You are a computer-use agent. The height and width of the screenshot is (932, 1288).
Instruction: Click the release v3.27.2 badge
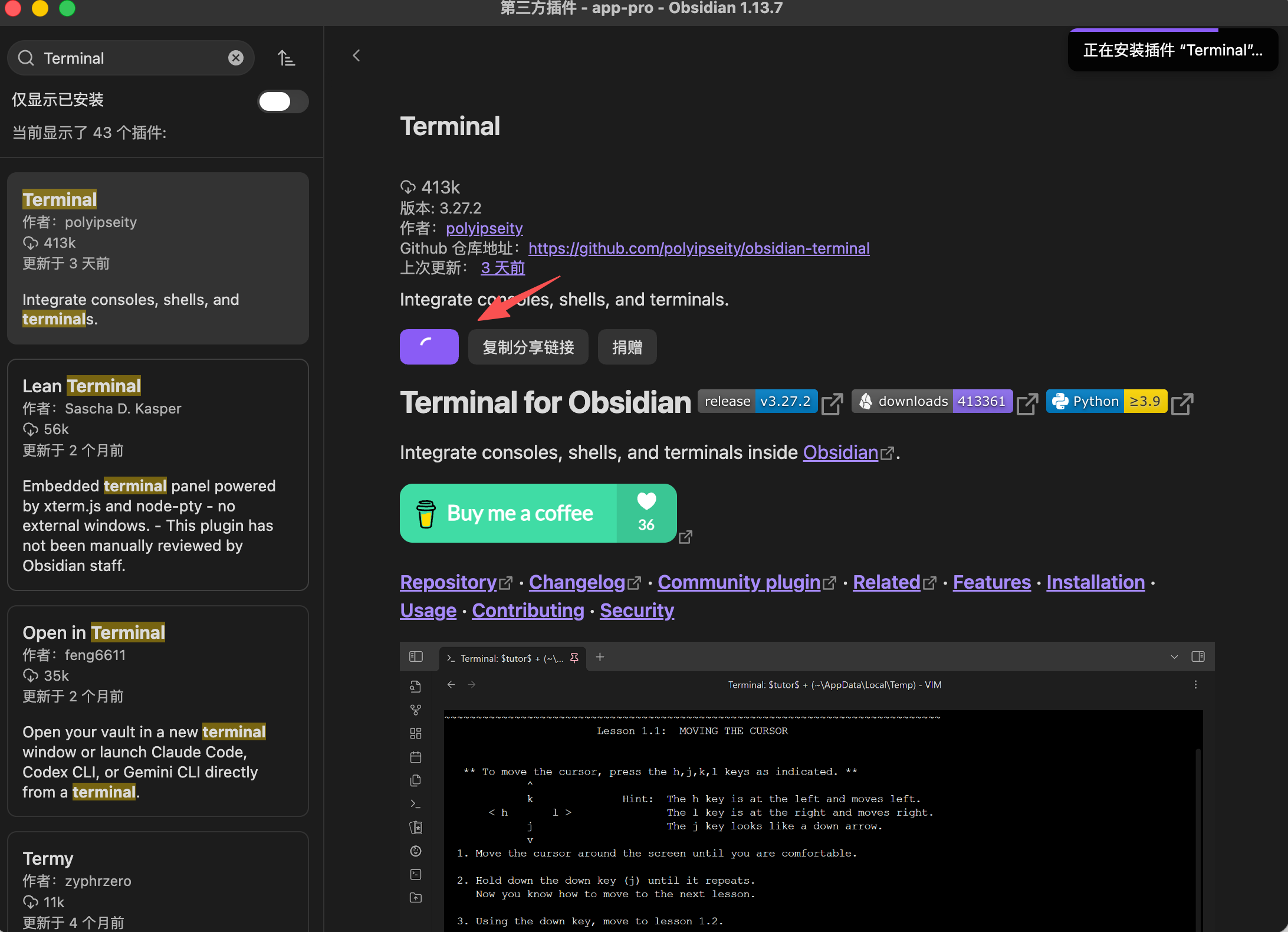(x=758, y=401)
